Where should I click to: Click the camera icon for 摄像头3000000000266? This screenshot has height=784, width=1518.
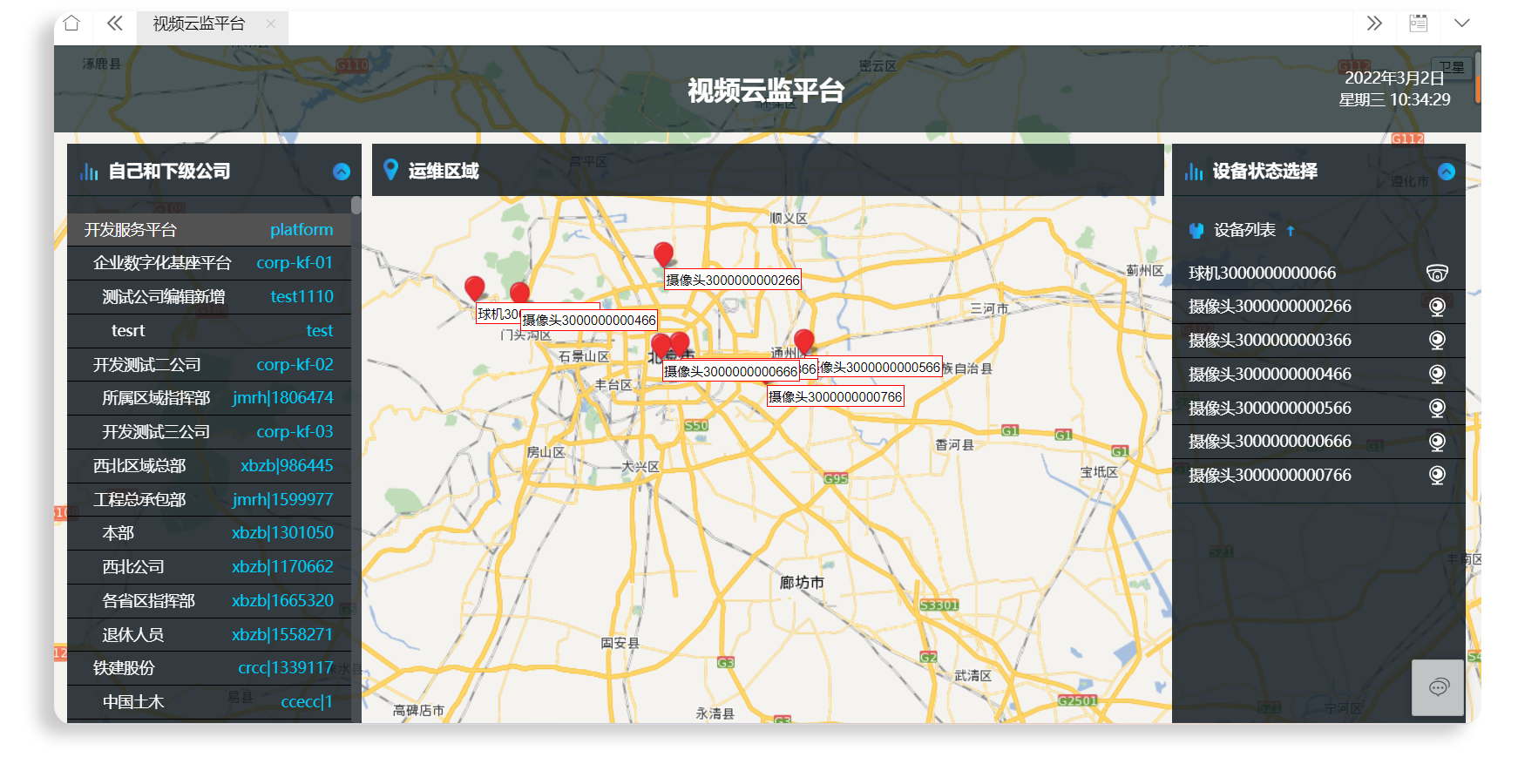[1438, 307]
